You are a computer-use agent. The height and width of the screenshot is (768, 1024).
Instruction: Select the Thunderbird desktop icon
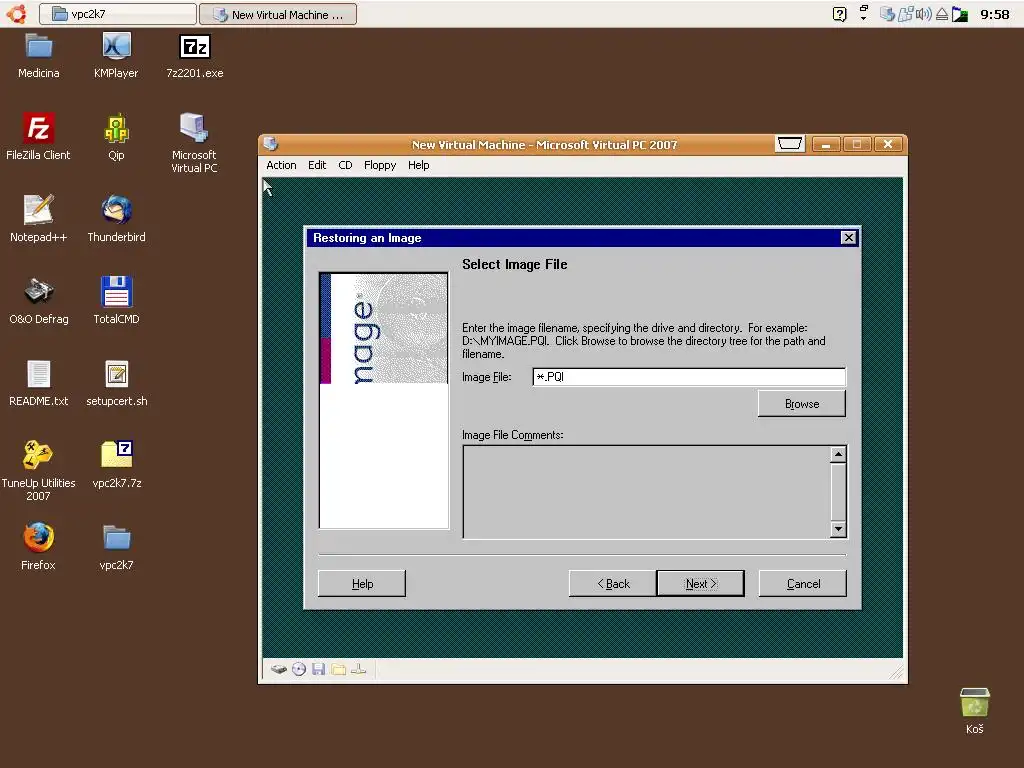click(x=116, y=219)
